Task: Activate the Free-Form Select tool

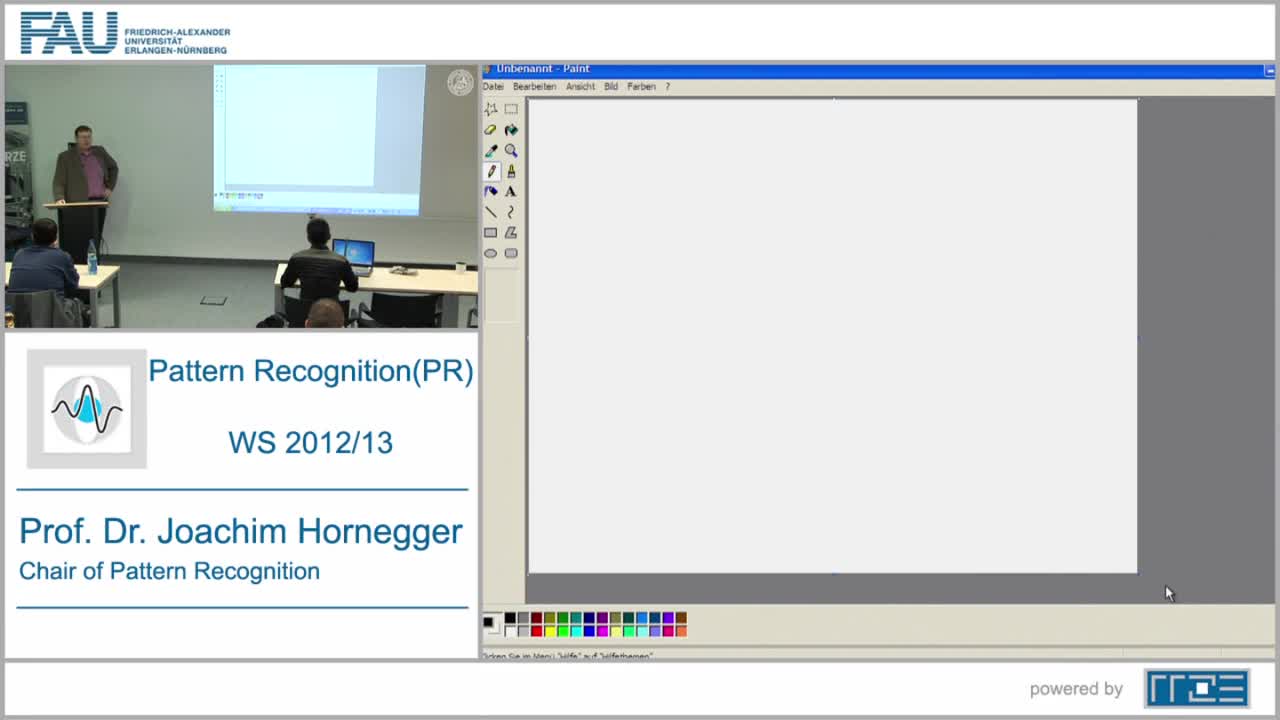Action: pos(491,109)
